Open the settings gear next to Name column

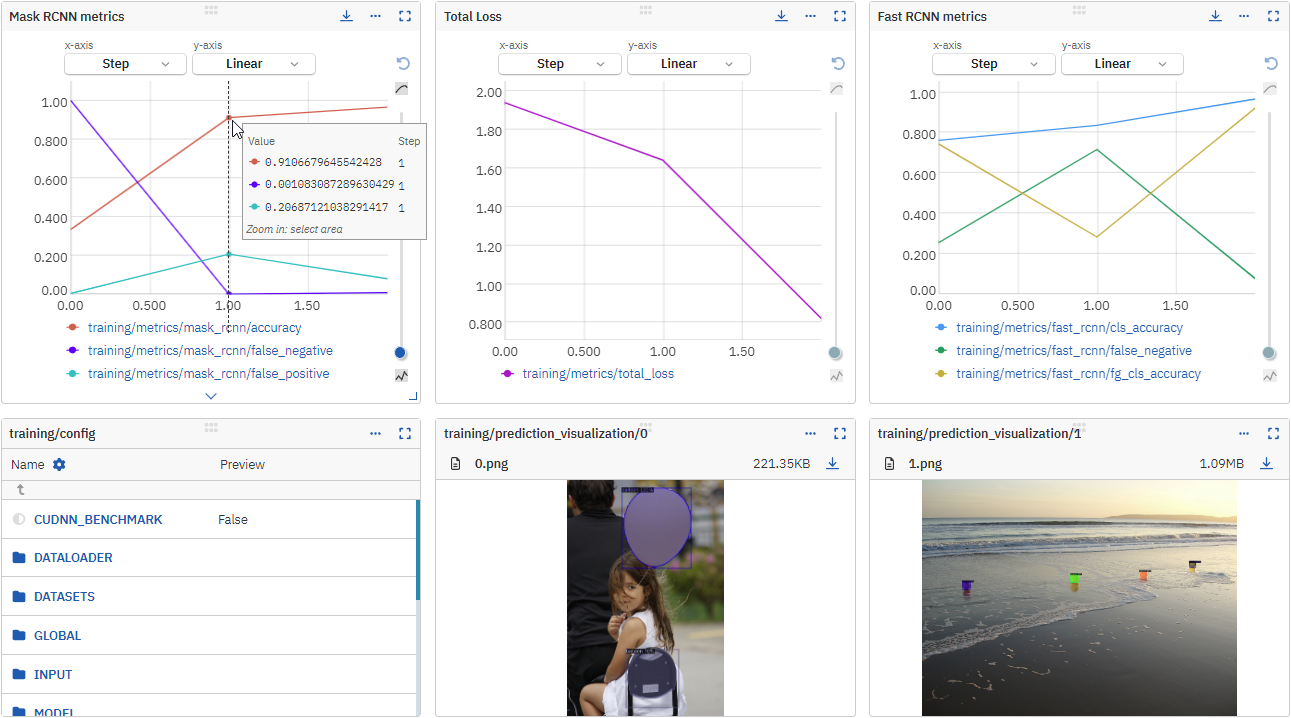coord(57,464)
